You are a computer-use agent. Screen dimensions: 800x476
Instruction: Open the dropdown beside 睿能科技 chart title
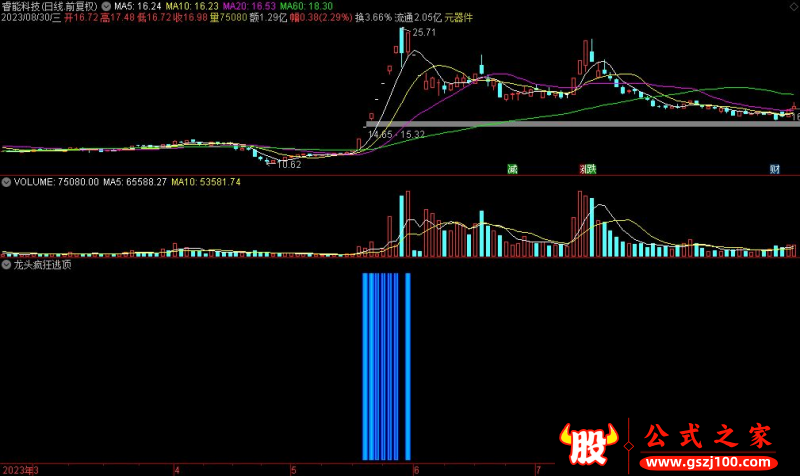tap(106, 7)
